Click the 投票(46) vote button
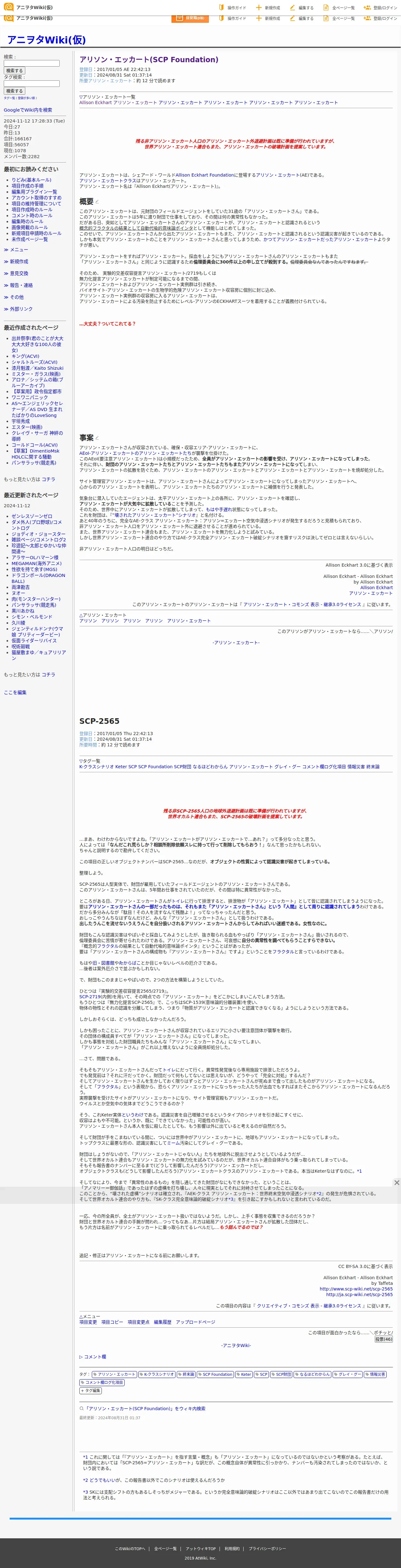Image resolution: width=401 pixels, height=1568 pixels. (383, 1339)
